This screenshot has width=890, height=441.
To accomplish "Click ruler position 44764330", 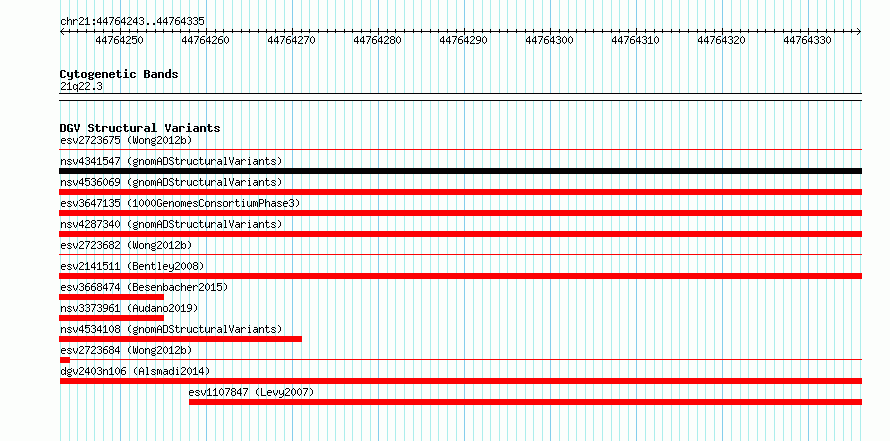I will [x=807, y=40].
